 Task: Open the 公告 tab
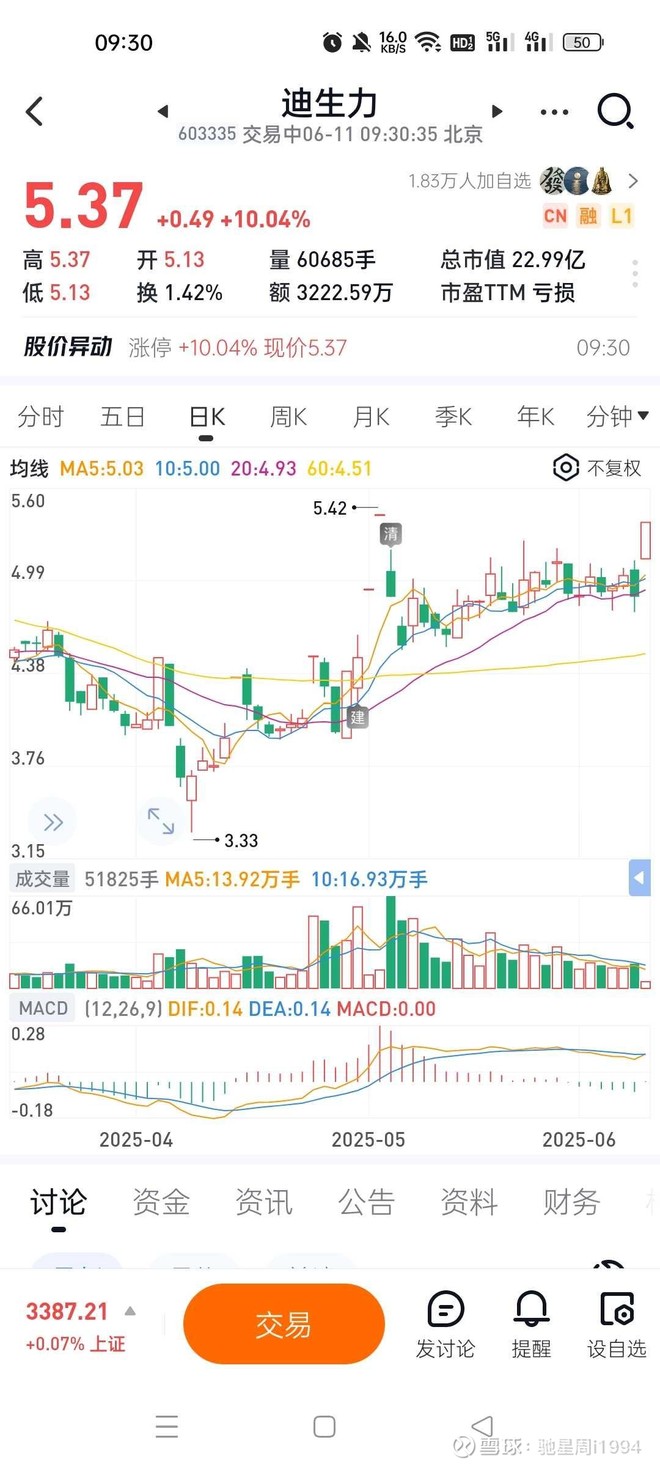point(366,1202)
